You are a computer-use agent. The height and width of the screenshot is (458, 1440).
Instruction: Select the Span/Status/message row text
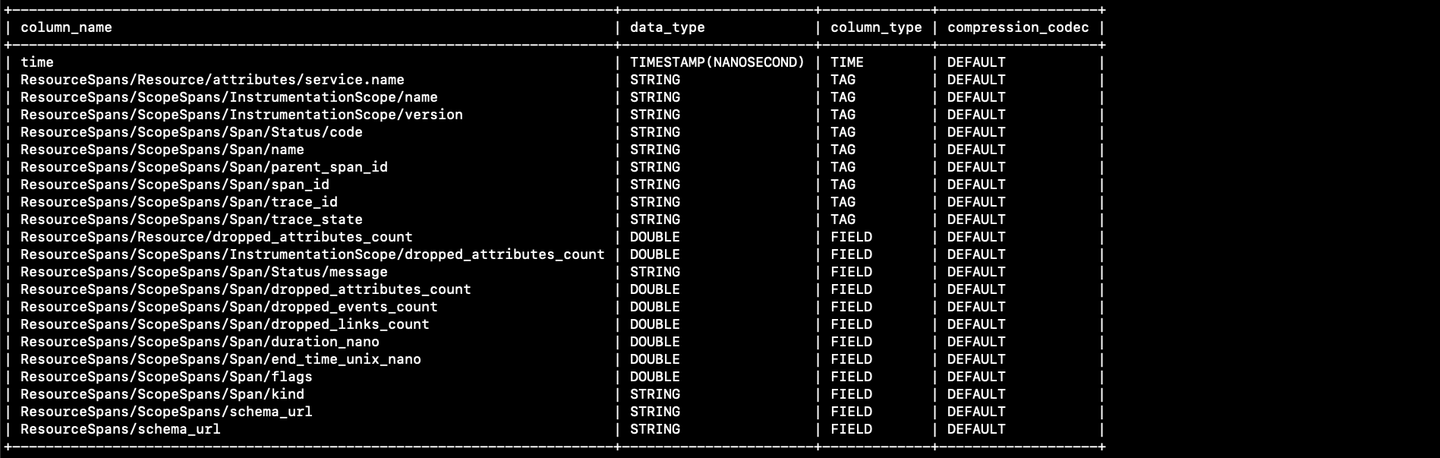203,272
